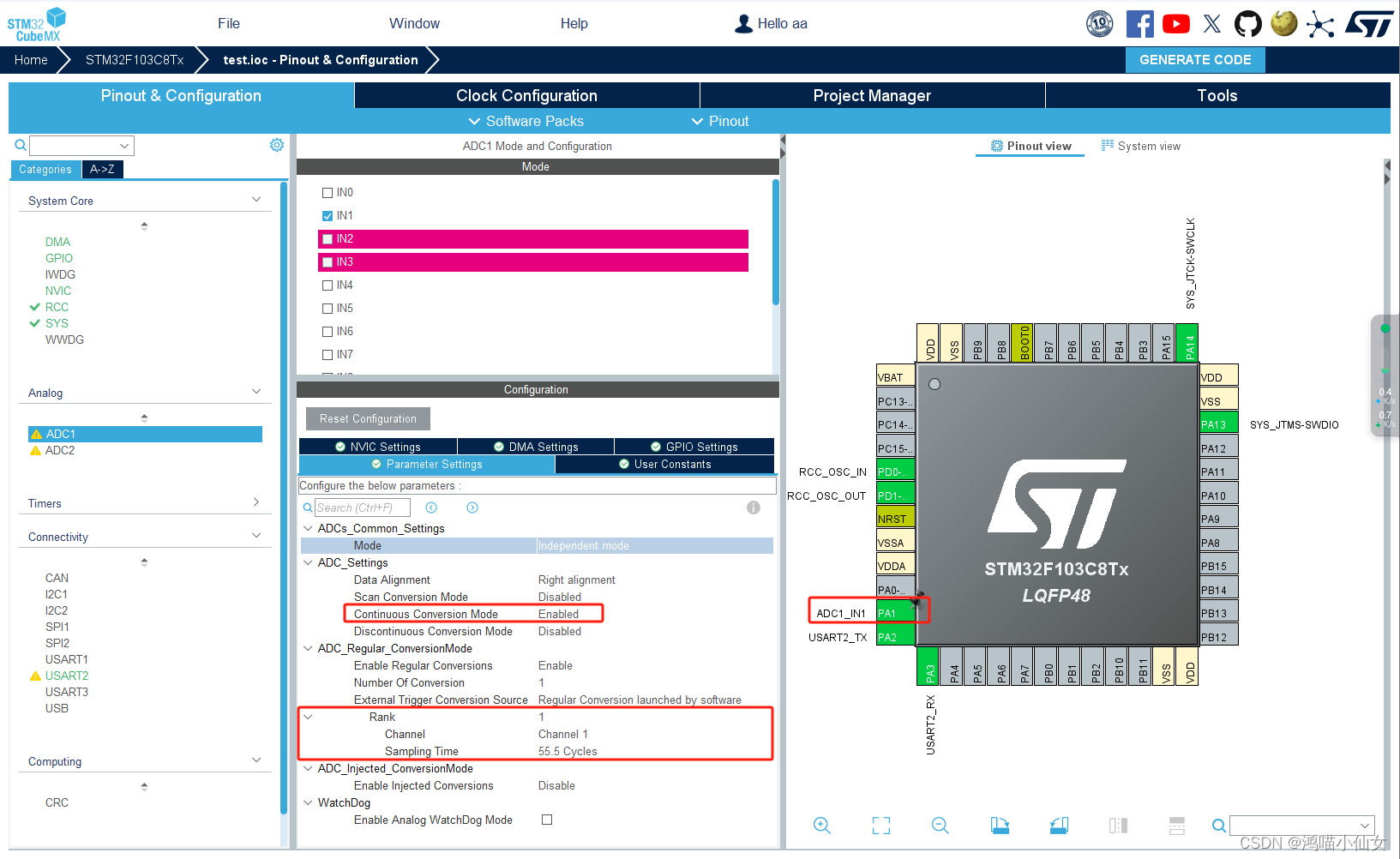Open the DMA Settings tab

pyautogui.click(x=536, y=447)
